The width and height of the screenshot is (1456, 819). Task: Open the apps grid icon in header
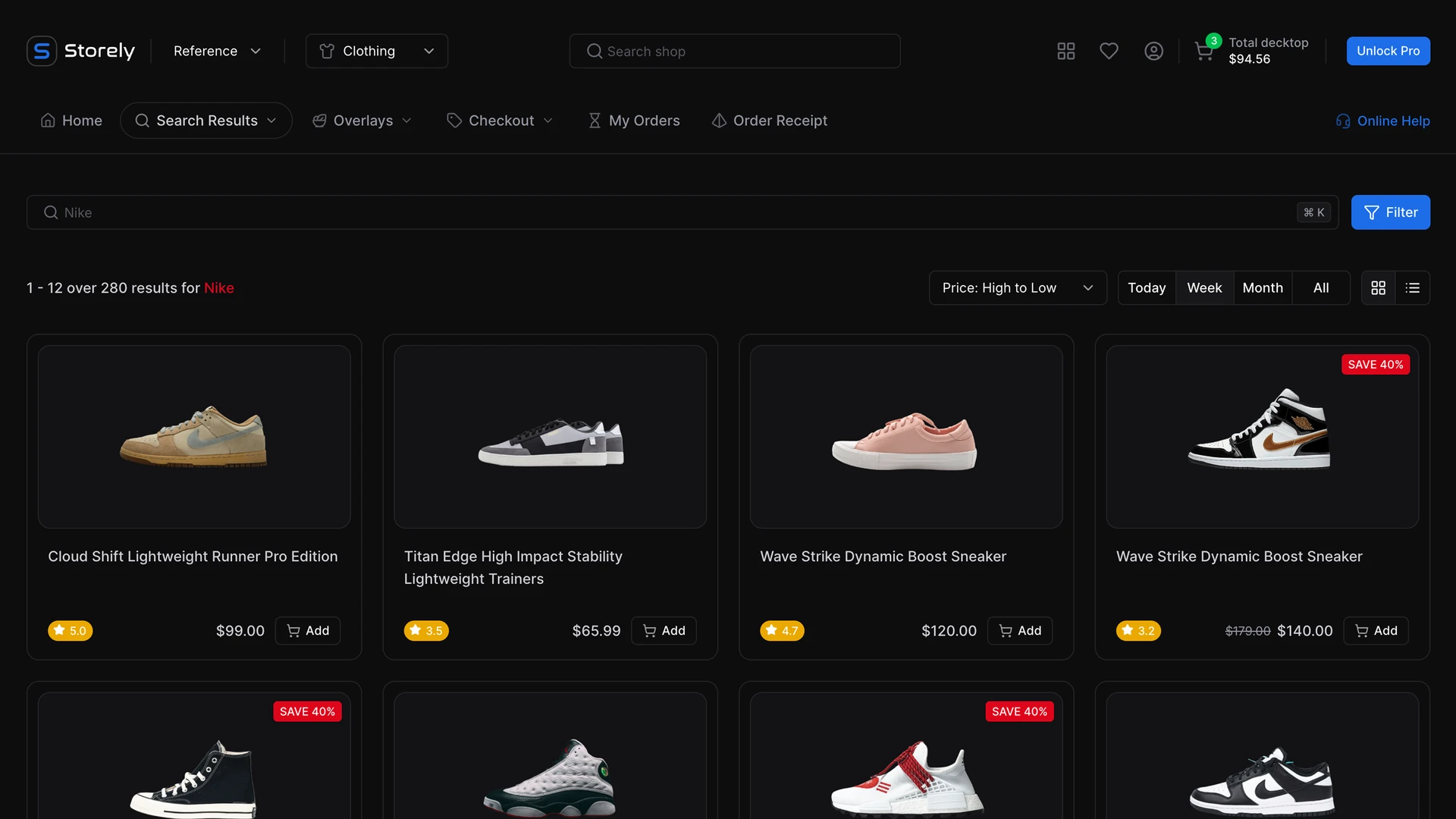tap(1066, 51)
